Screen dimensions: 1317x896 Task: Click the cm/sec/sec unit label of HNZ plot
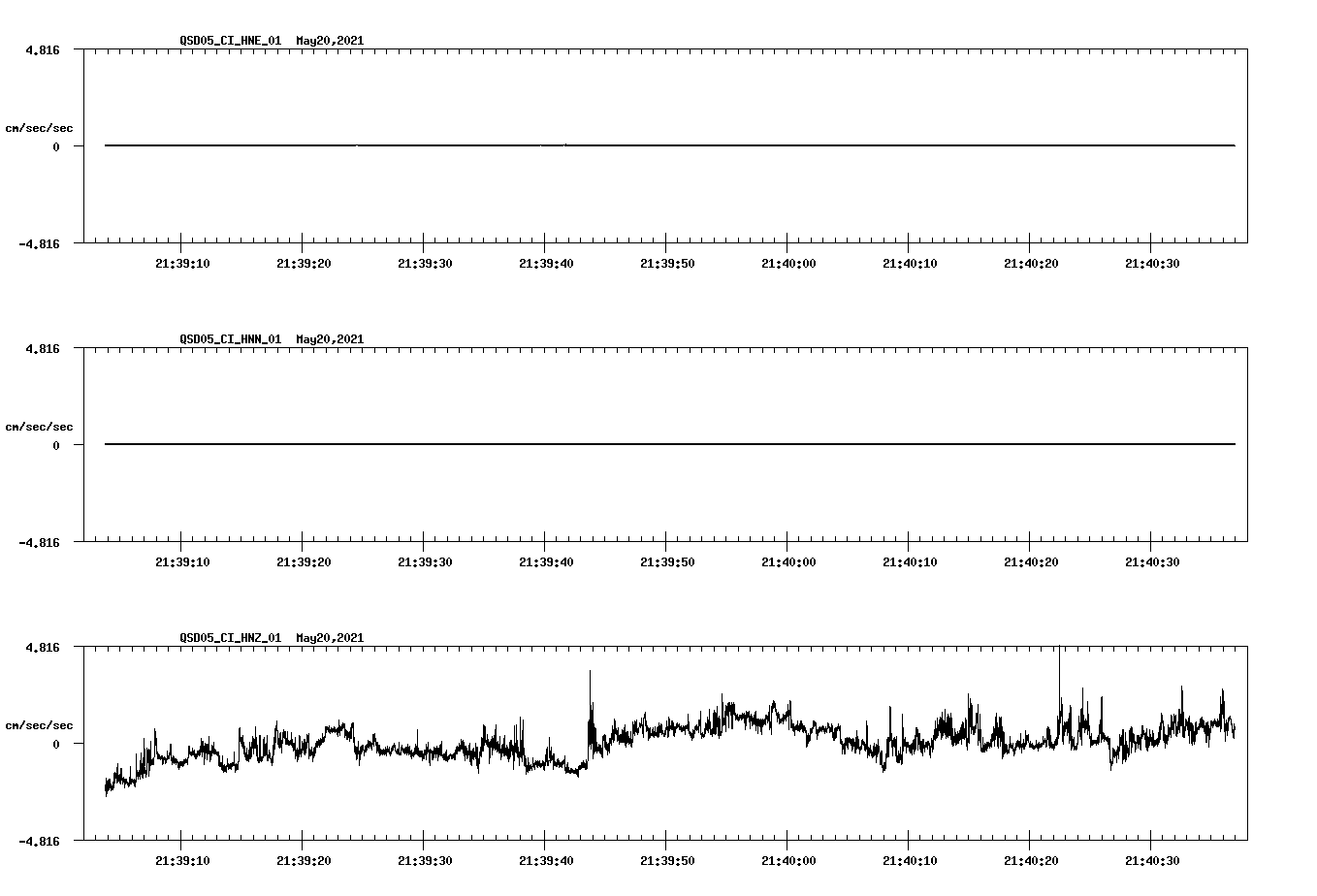point(39,725)
